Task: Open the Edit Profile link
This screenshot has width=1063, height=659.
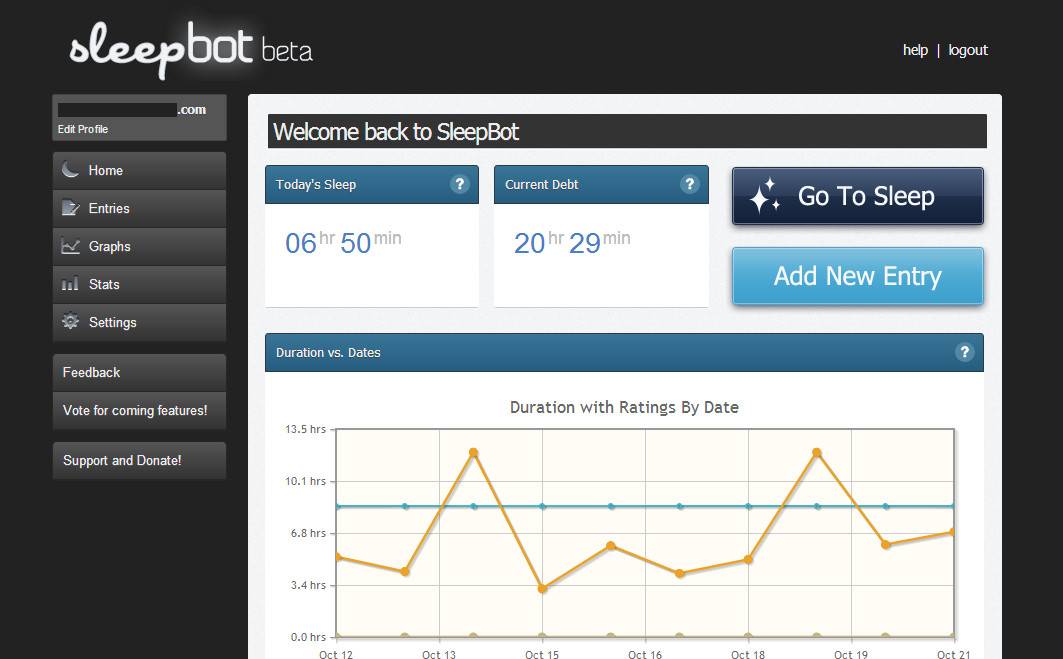Action: pos(83,129)
